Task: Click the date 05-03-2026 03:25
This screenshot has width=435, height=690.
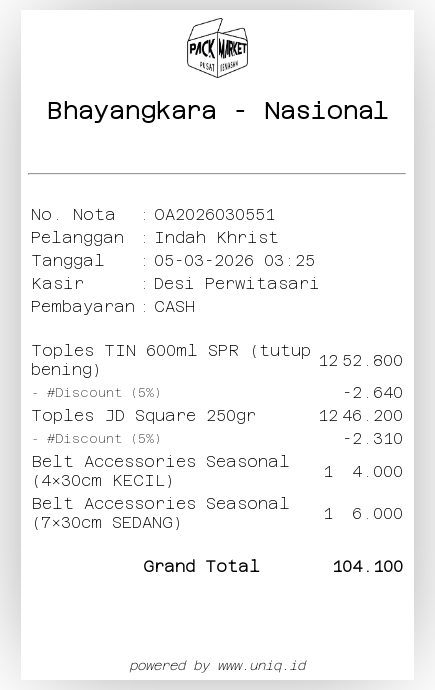Action: pyautogui.click(x=234, y=261)
